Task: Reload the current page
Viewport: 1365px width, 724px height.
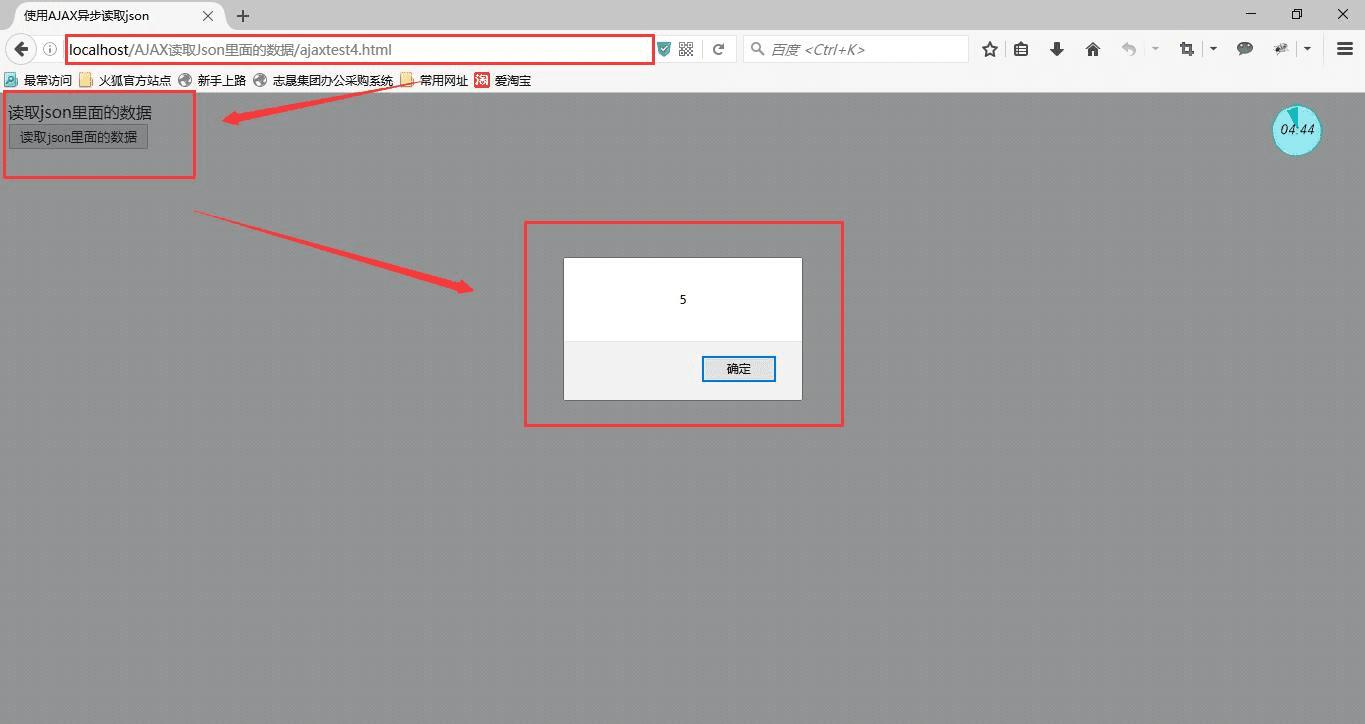Action: tap(718, 49)
